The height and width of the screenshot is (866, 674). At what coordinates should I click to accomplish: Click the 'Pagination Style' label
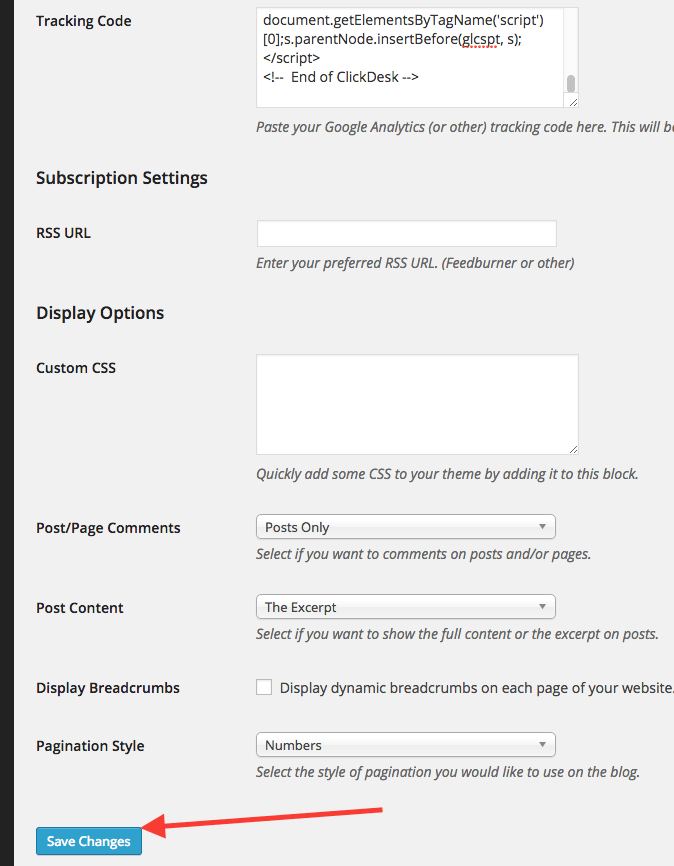tap(91, 746)
